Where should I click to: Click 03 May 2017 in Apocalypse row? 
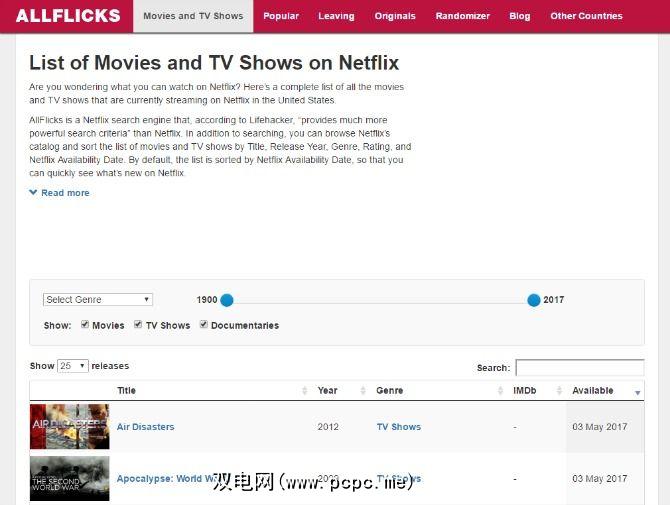click(600, 479)
